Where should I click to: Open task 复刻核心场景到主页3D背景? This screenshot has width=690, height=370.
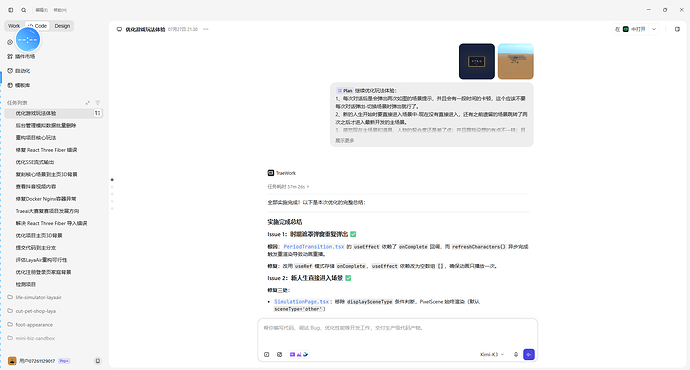[x=46, y=174]
